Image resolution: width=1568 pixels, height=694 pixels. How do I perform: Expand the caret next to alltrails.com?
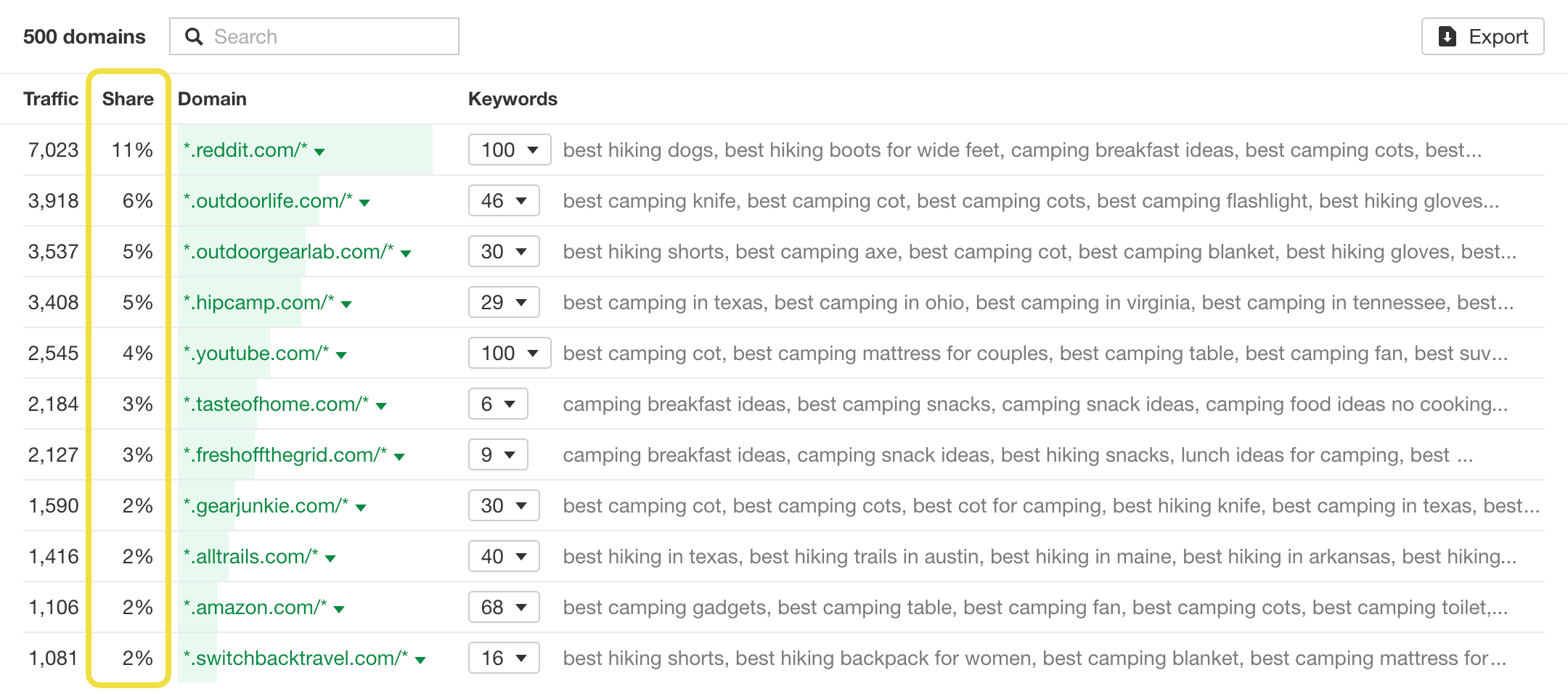coord(330,558)
